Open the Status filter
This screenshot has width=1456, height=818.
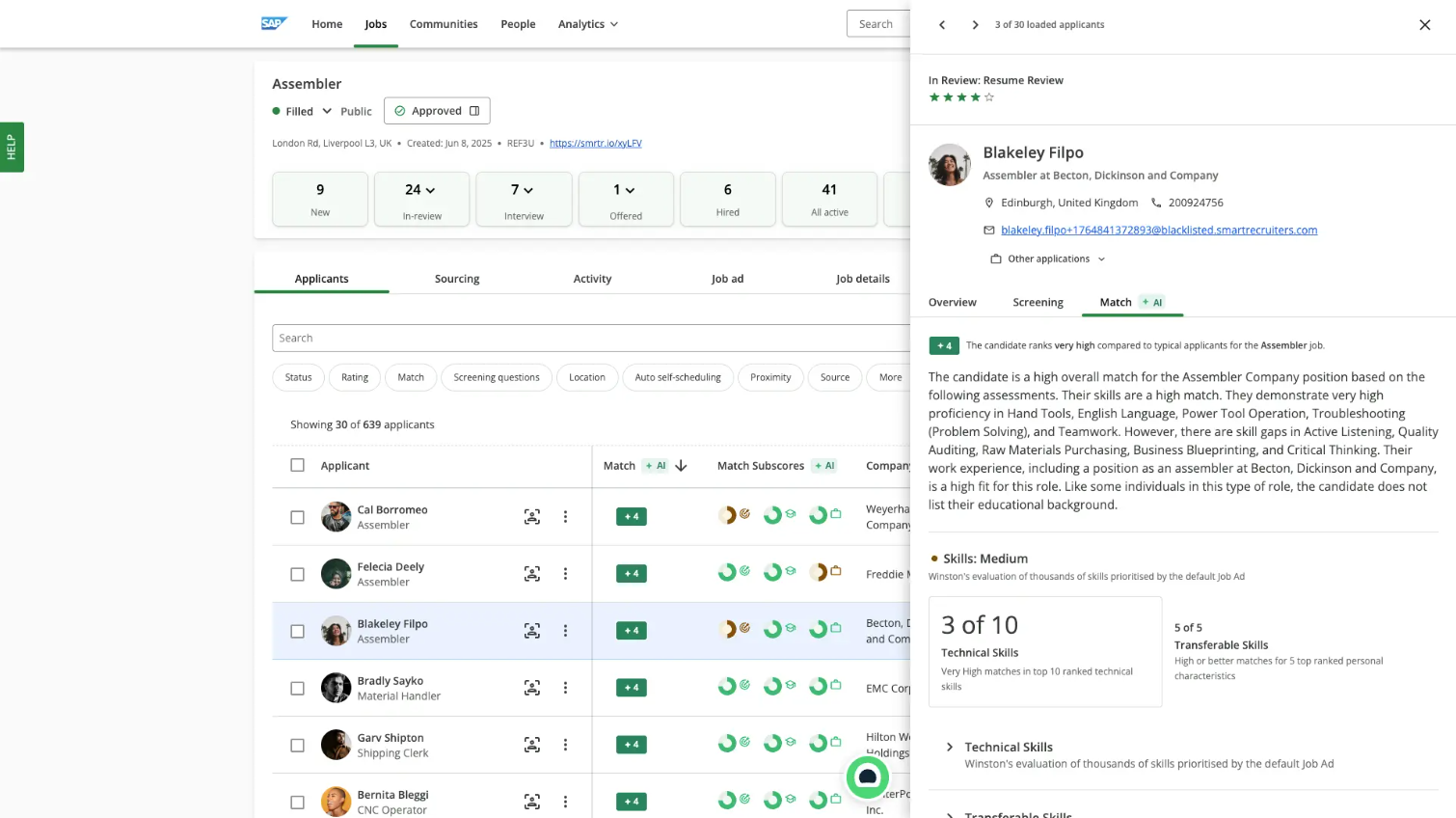tap(299, 377)
